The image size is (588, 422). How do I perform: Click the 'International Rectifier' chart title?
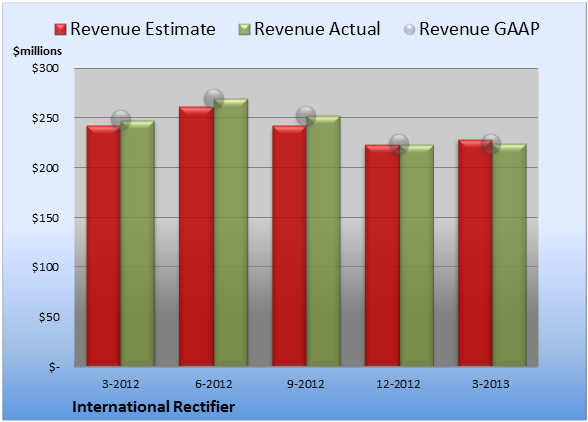153,407
